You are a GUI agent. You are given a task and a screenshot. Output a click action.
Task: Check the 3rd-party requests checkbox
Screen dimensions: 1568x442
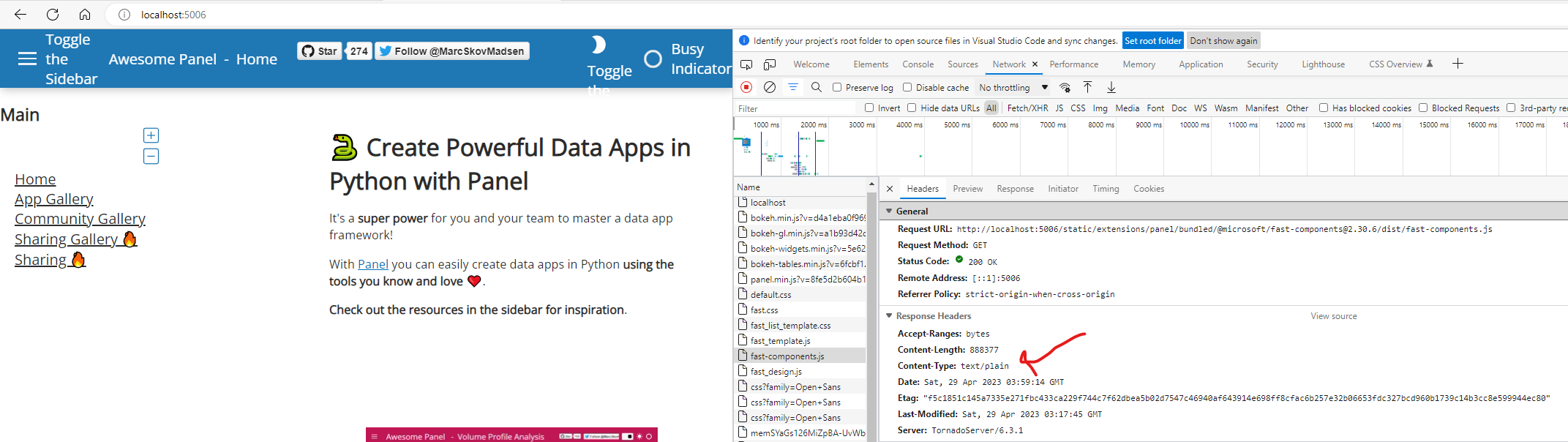[1511, 108]
